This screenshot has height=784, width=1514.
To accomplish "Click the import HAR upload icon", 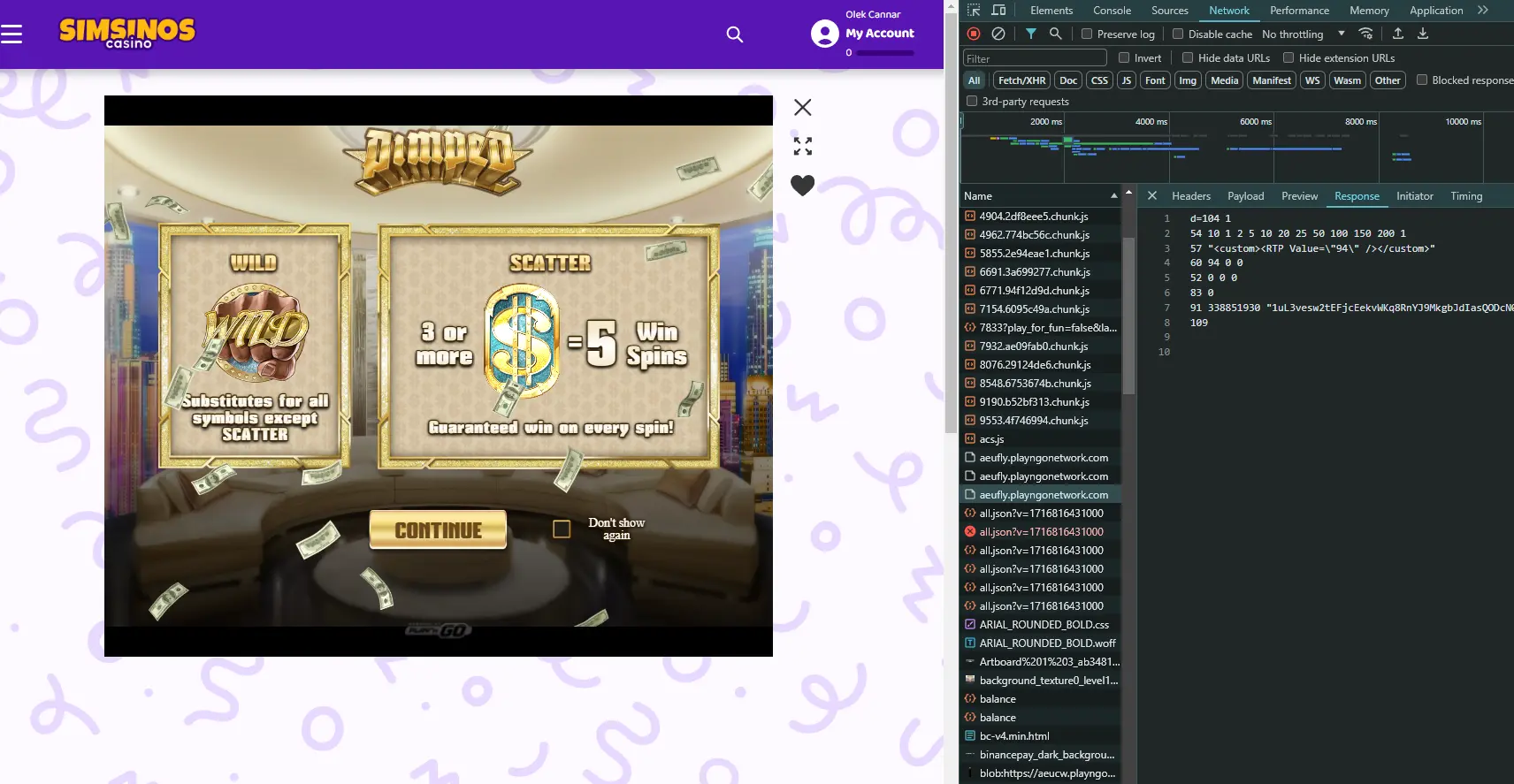I will click(1398, 34).
